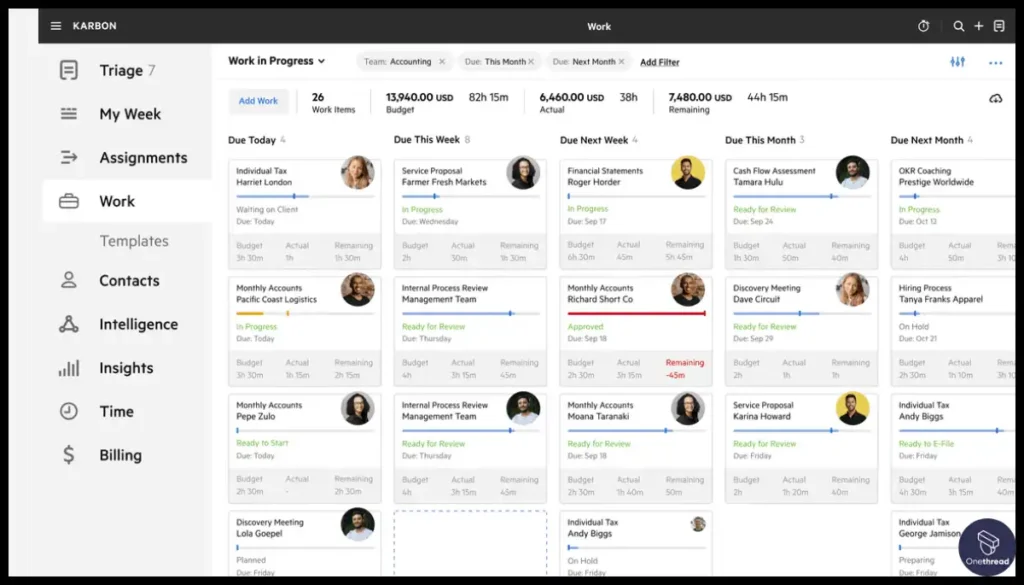
Task: Click Harriet London card progress bar
Action: [305, 196]
